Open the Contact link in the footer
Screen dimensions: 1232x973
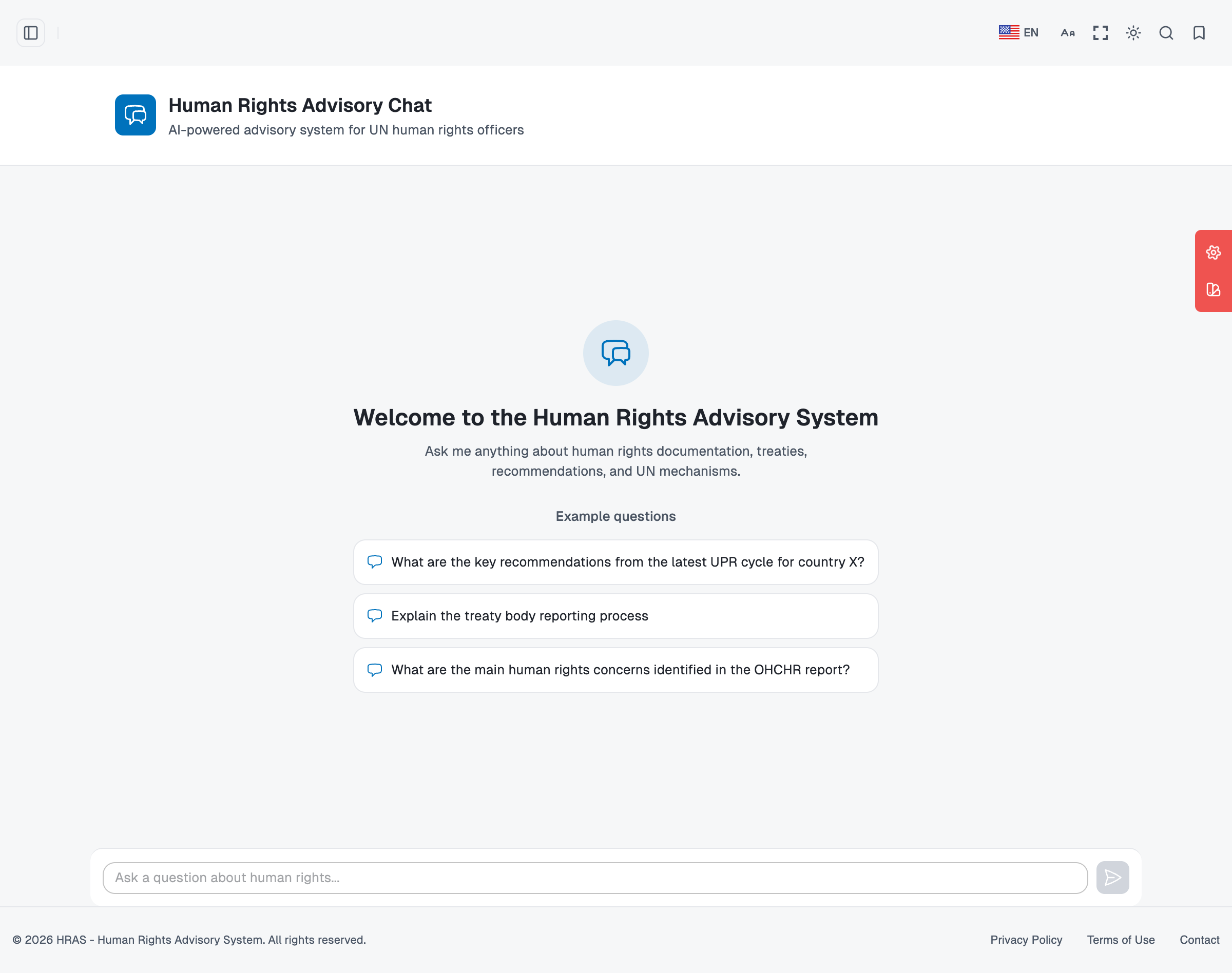(x=1199, y=940)
